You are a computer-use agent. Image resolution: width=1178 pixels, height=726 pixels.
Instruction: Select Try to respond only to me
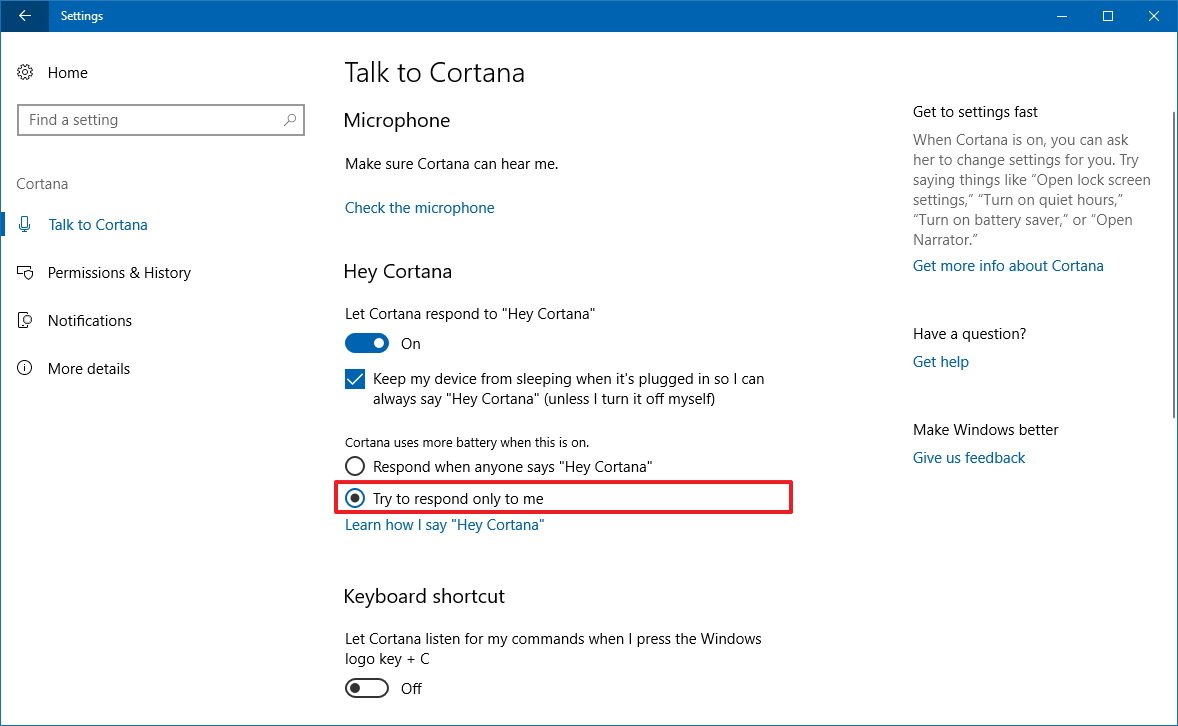pyautogui.click(x=355, y=498)
